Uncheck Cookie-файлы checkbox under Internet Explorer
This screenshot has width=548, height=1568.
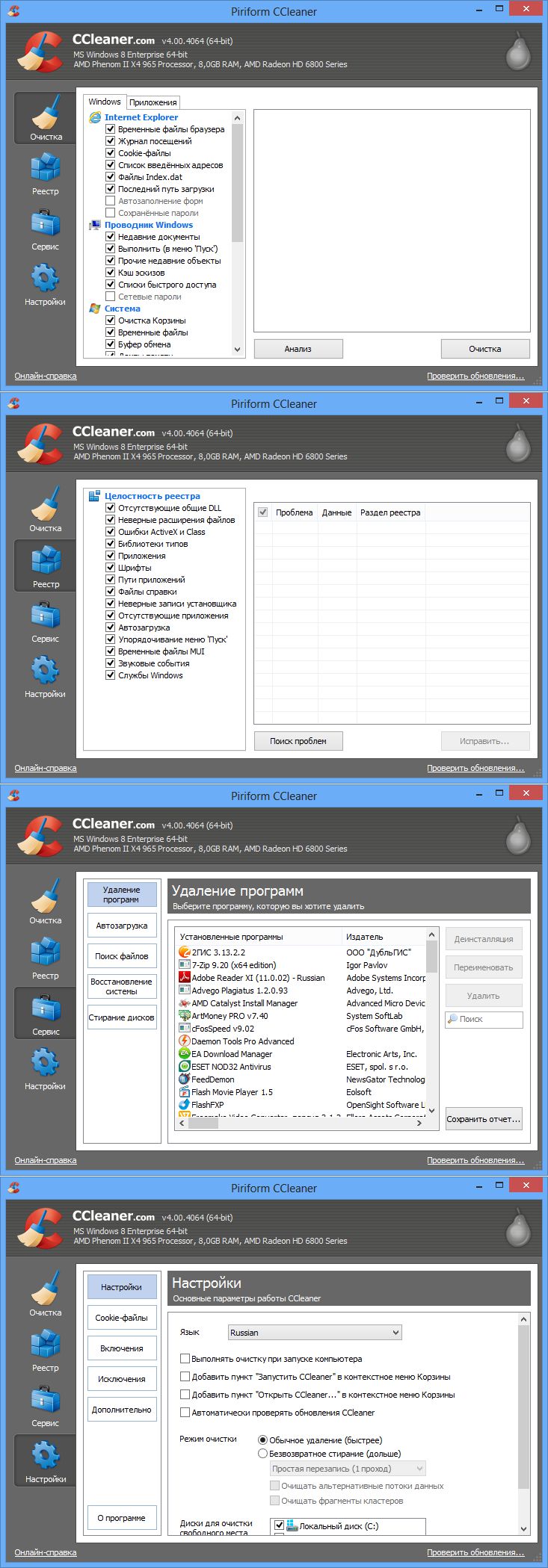click(111, 153)
